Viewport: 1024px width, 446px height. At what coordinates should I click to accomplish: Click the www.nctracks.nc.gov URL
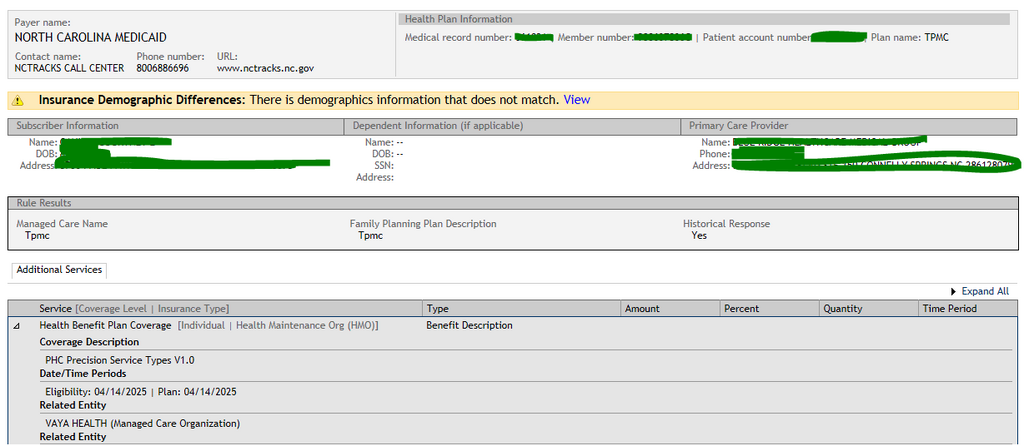265,68
